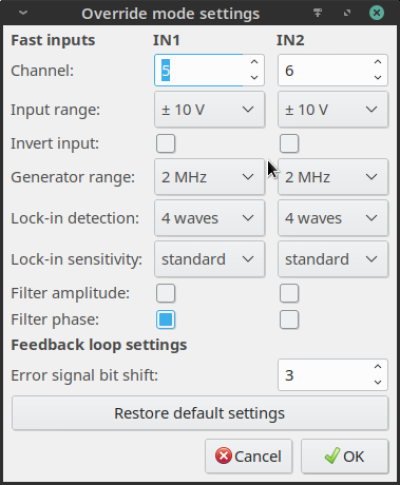Open IN1 Input range dropdown
Screen dimensions: 400x485
210,110
